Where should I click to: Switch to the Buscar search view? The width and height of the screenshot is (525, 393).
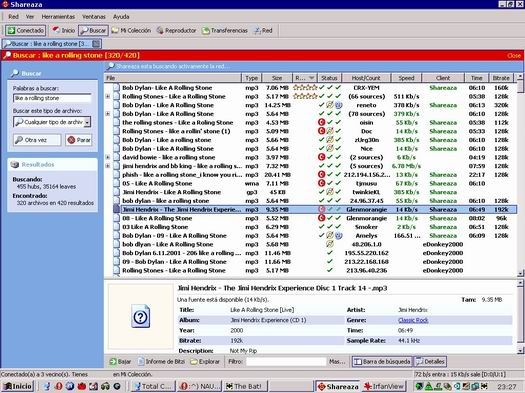coord(93,30)
